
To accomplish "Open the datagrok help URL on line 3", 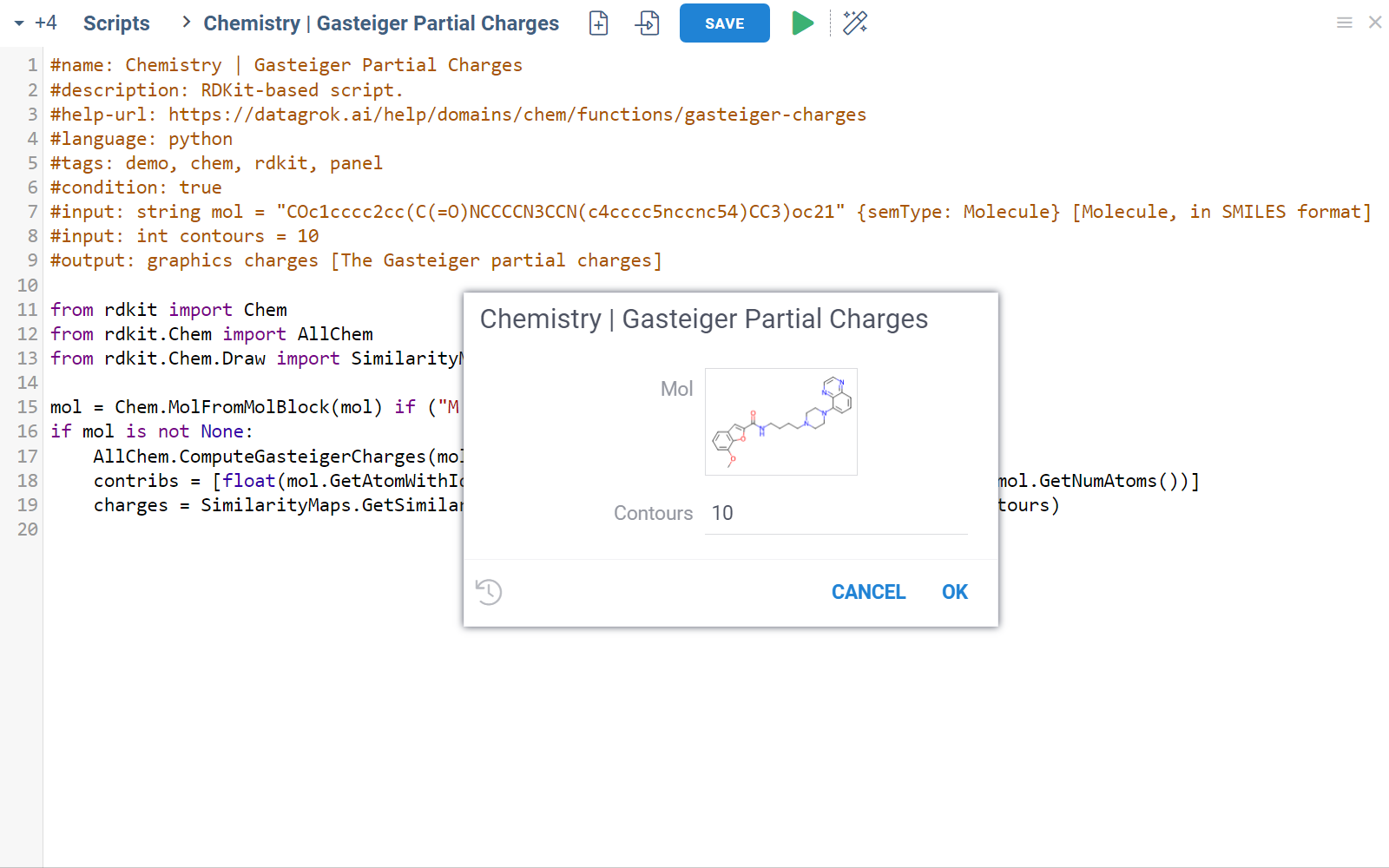I will (517, 114).
